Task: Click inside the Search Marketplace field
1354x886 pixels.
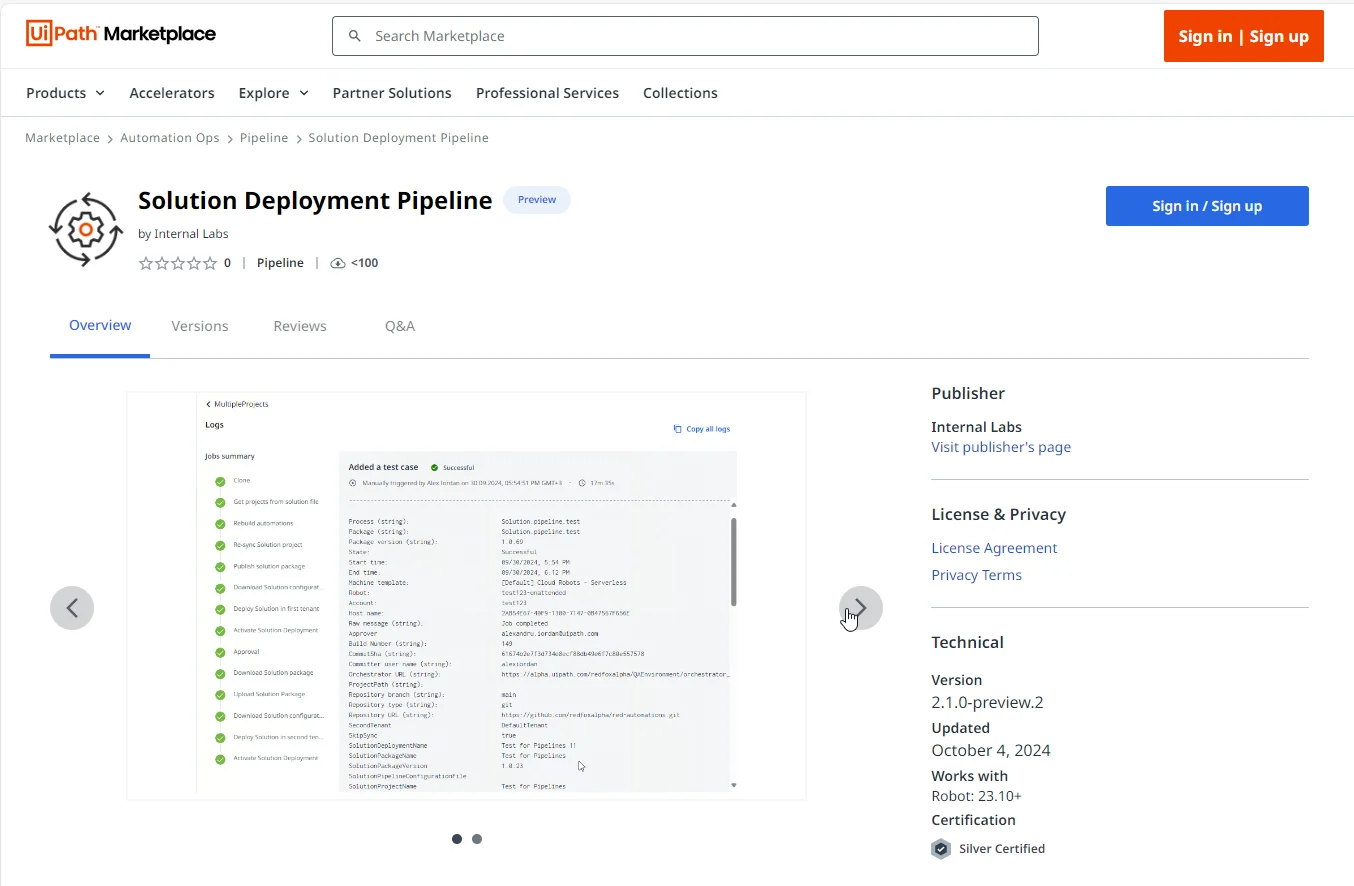Action: click(685, 35)
